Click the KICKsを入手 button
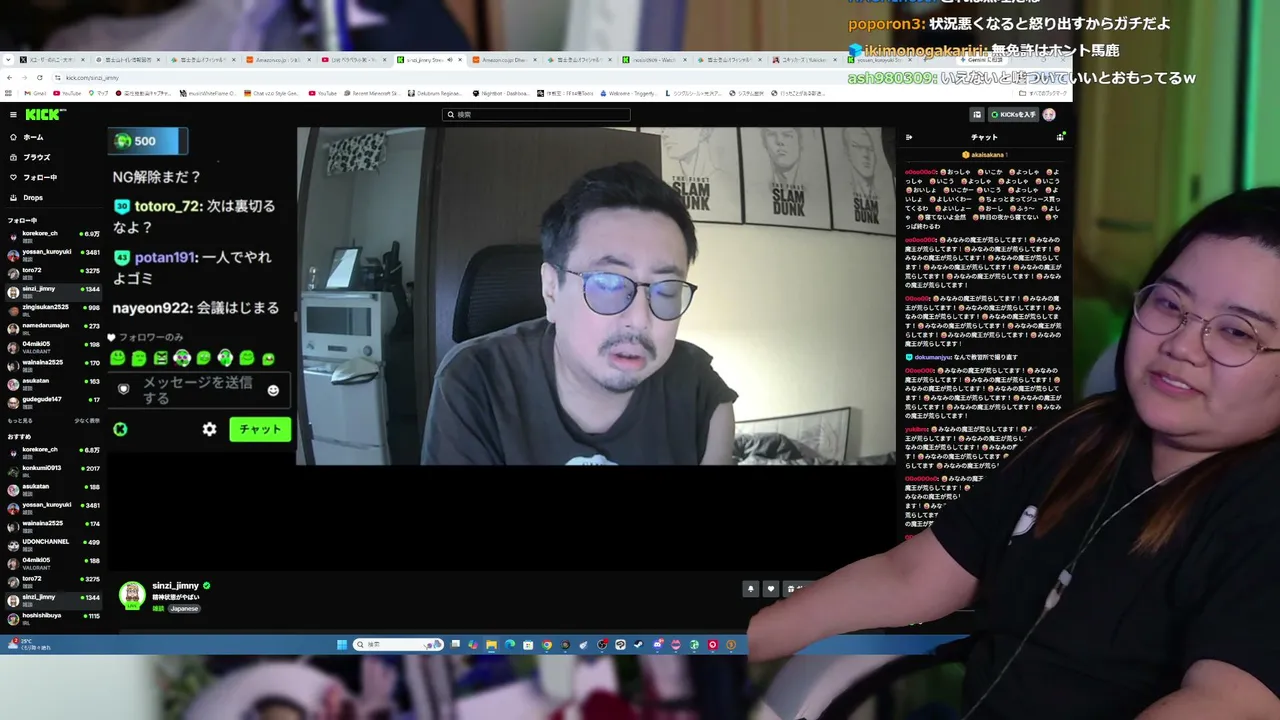 [x=1012, y=115]
